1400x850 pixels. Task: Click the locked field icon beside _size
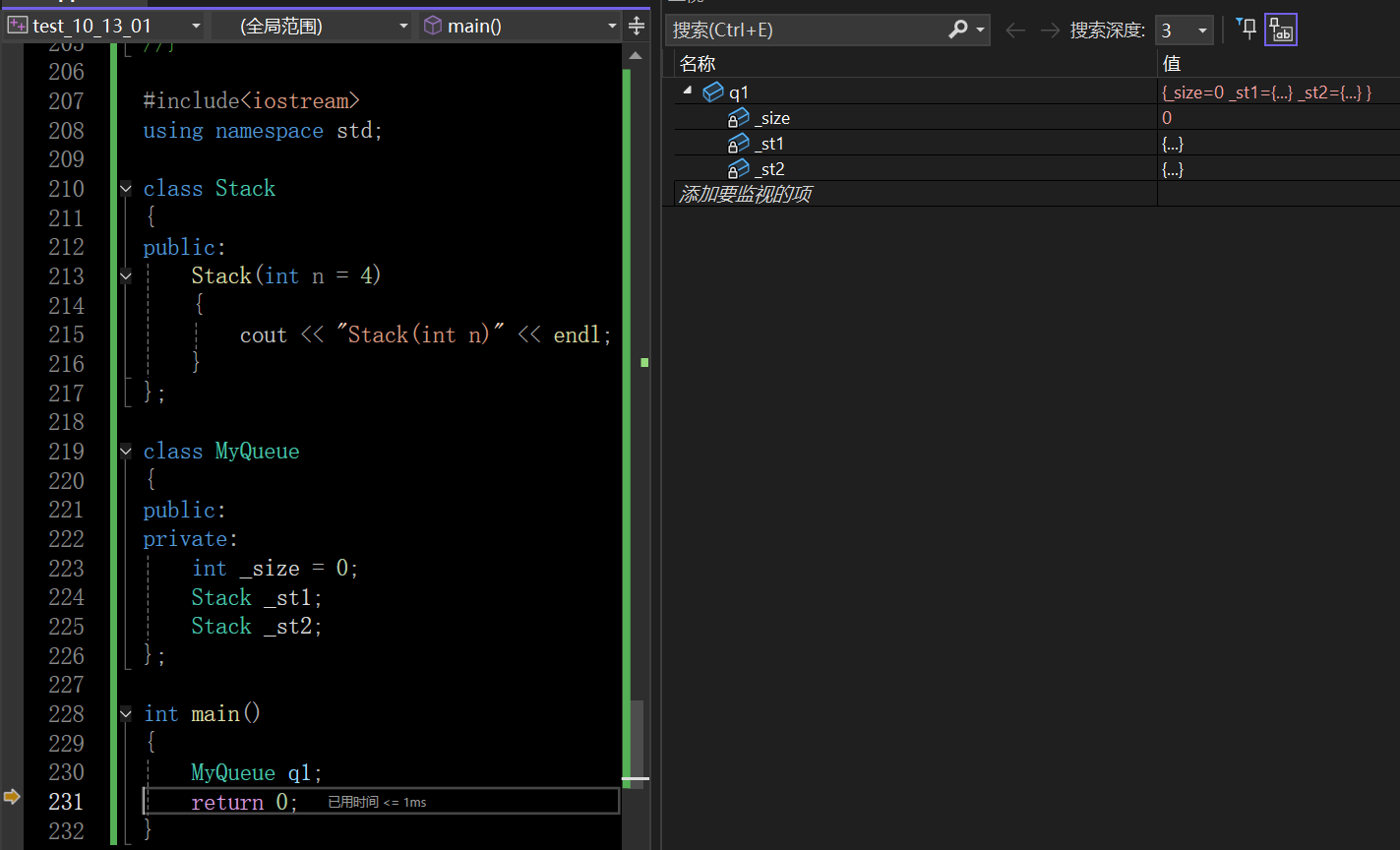pos(738,118)
